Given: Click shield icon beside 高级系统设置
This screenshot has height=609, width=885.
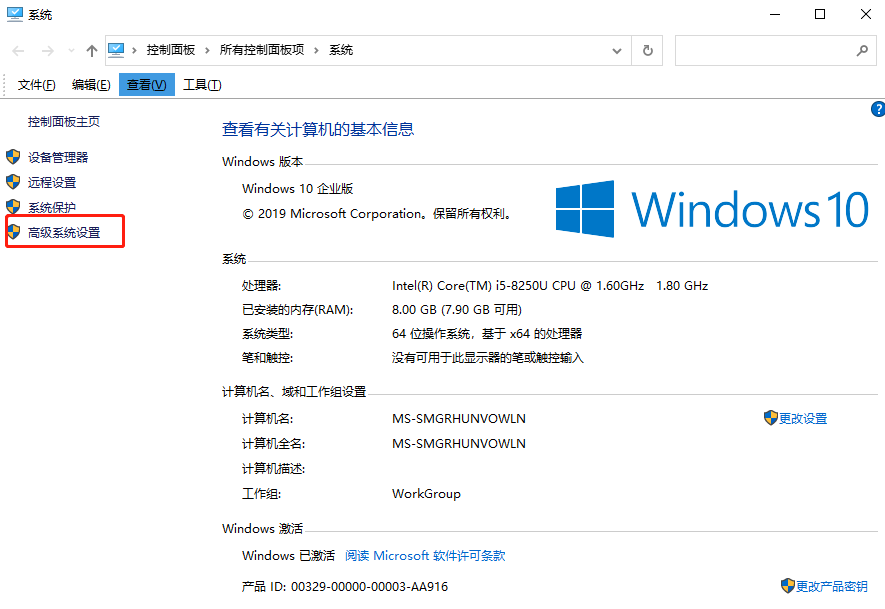Looking at the screenshot, I should pyautogui.click(x=13, y=232).
